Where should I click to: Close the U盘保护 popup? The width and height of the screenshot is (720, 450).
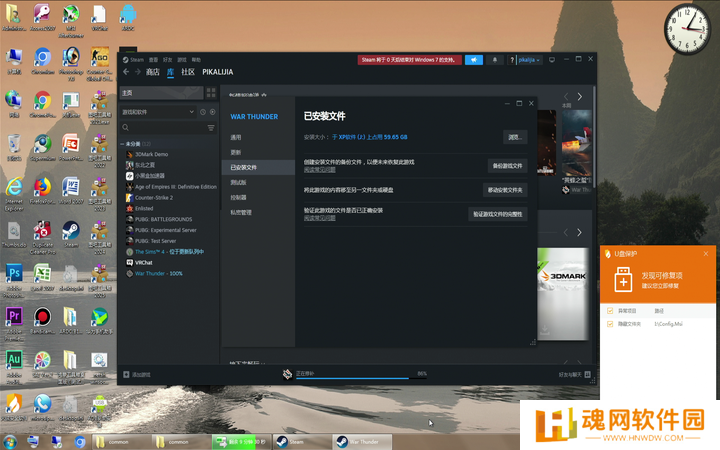click(x=706, y=253)
